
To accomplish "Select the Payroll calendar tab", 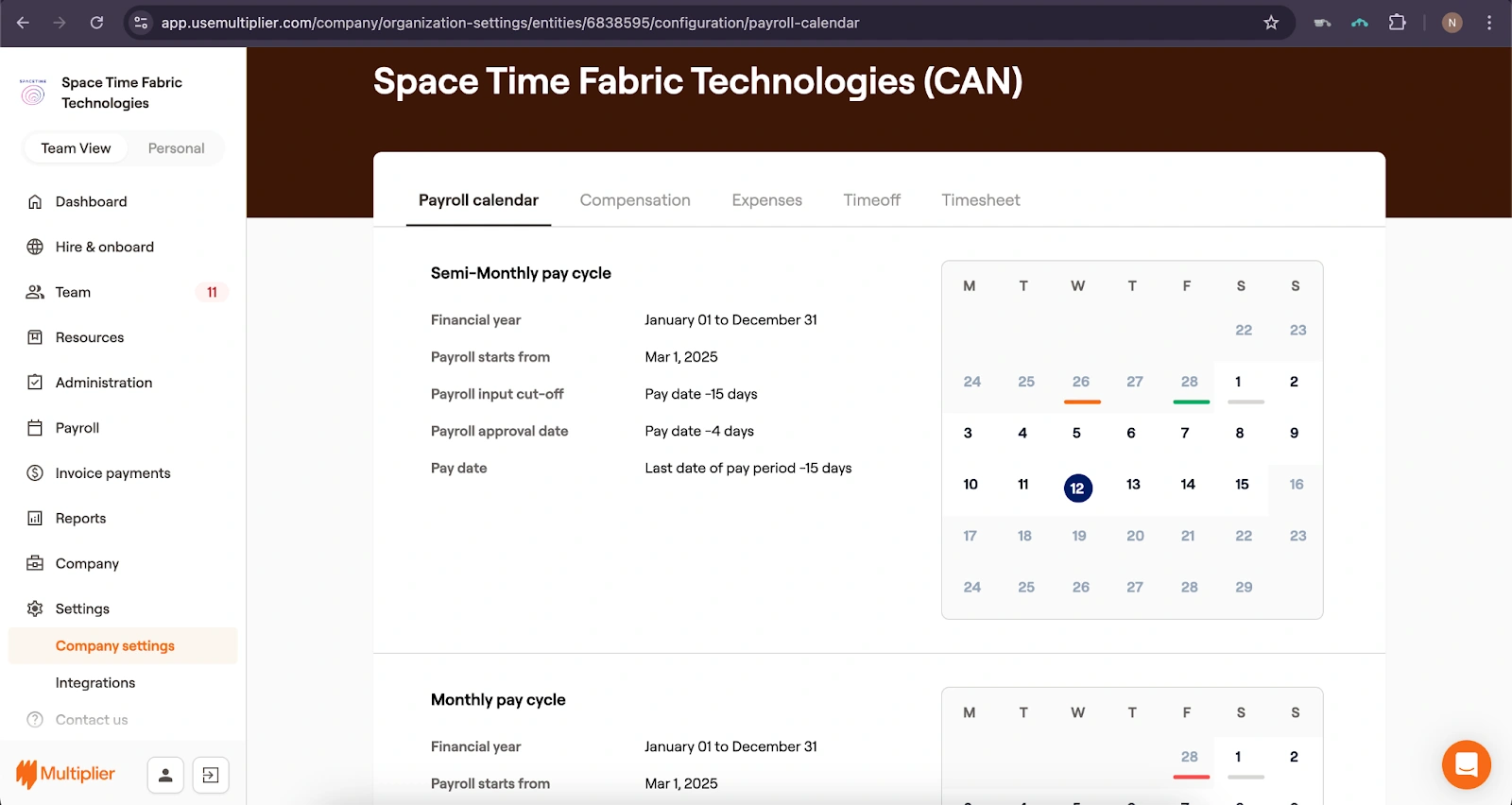I will [x=478, y=200].
